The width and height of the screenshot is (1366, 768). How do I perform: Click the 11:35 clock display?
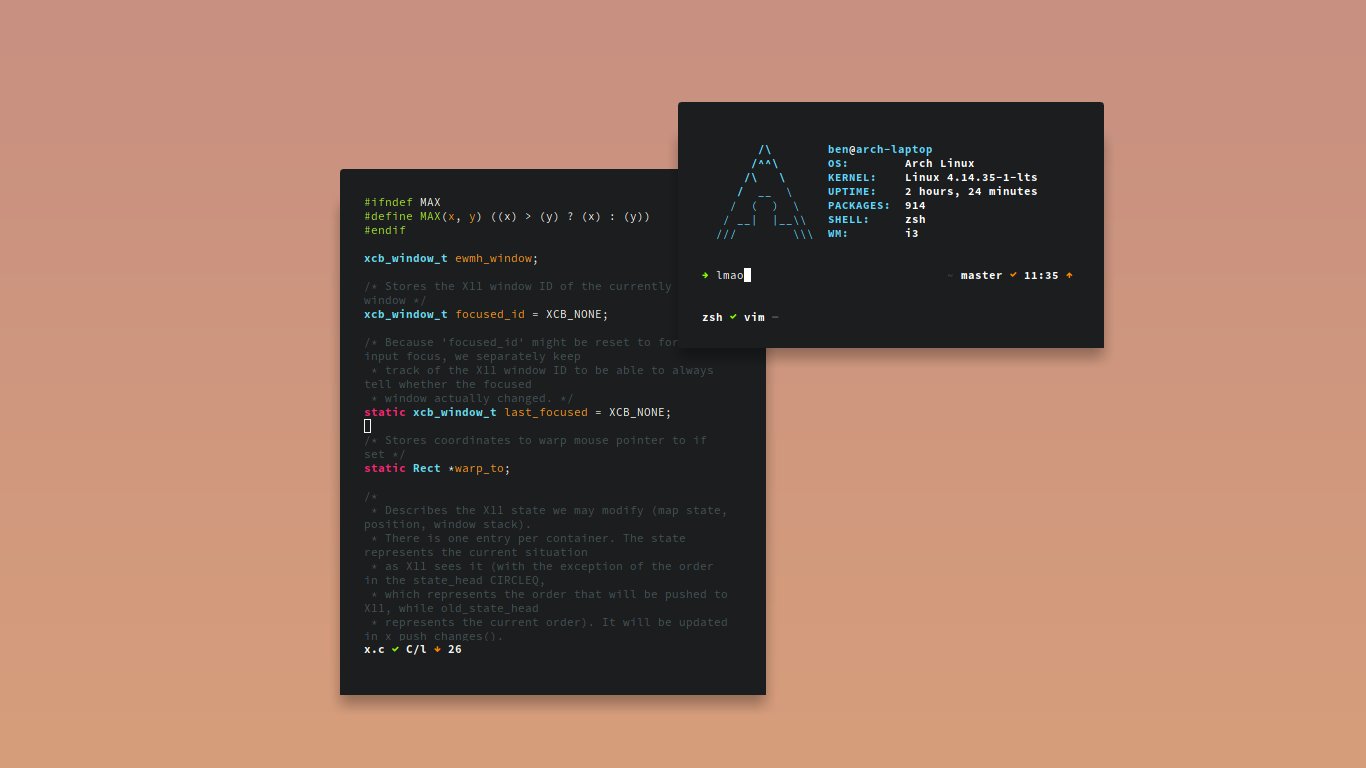(x=1039, y=275)
